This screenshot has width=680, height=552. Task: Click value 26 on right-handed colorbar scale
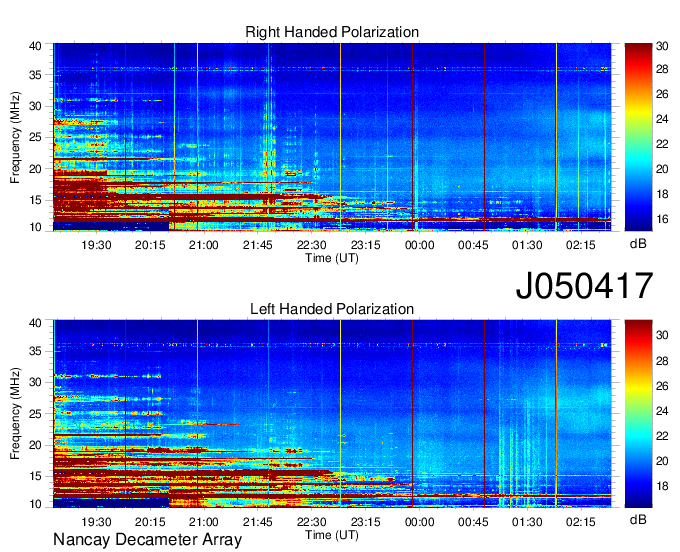[662, 94]
